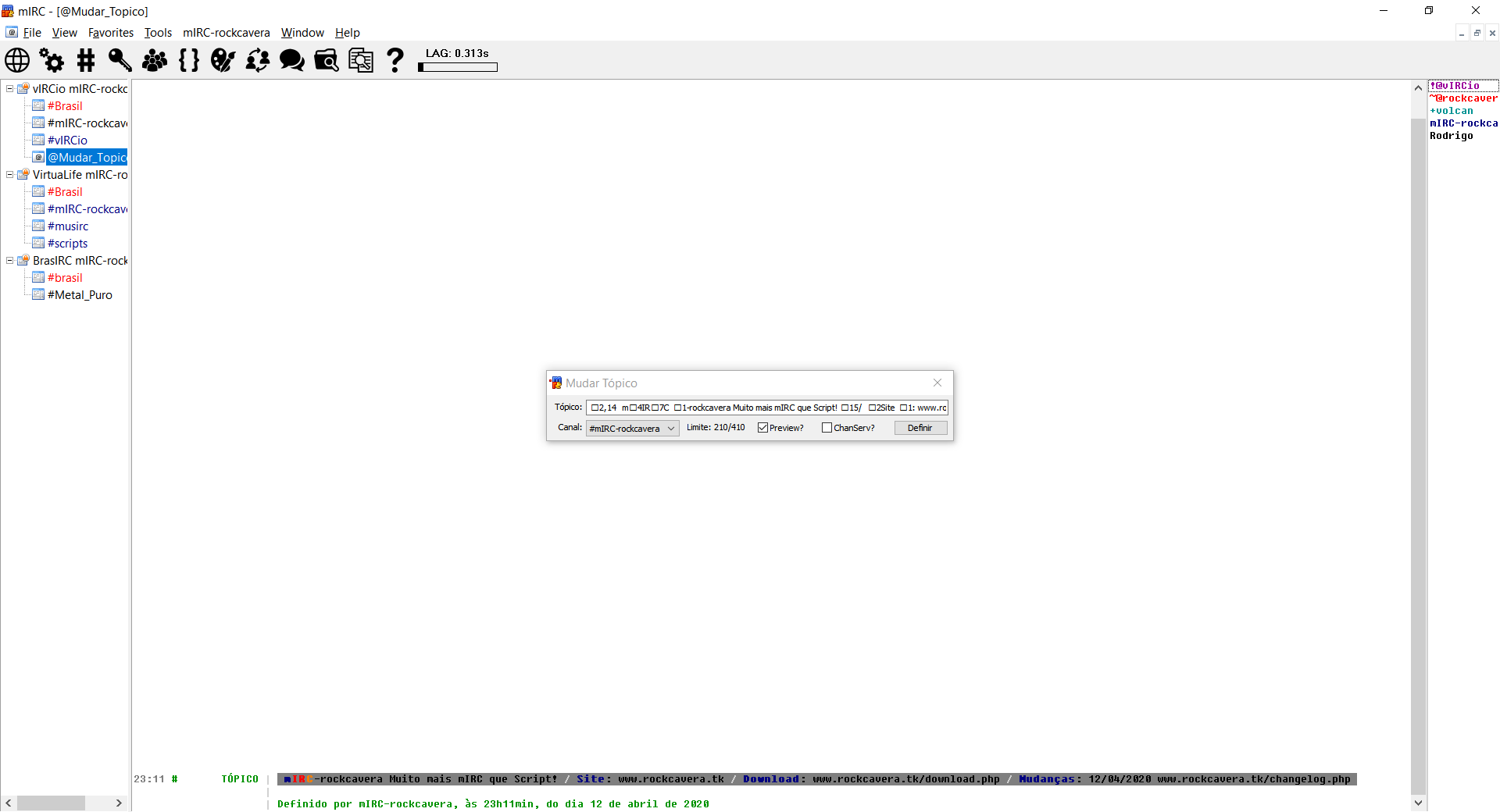
Task: Collapse the BrasIRC server entry
Action: click(x=9, y=260)
